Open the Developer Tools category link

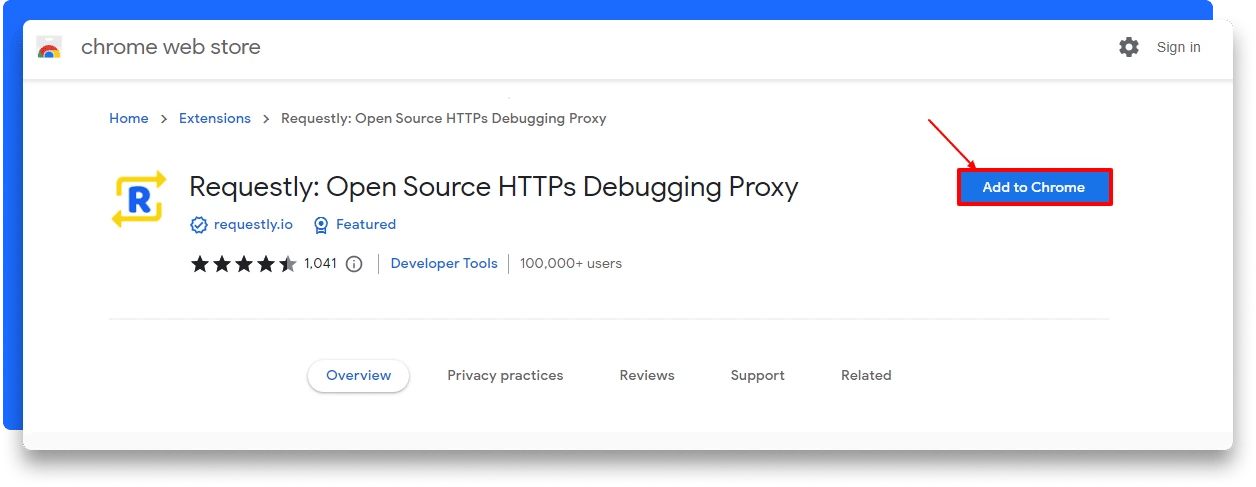pos(444,264)
